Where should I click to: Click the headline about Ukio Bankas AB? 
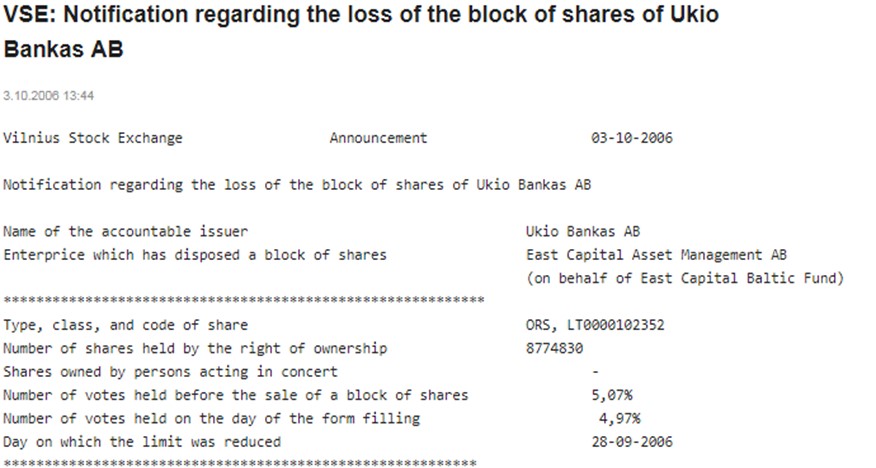coord(361,32)
